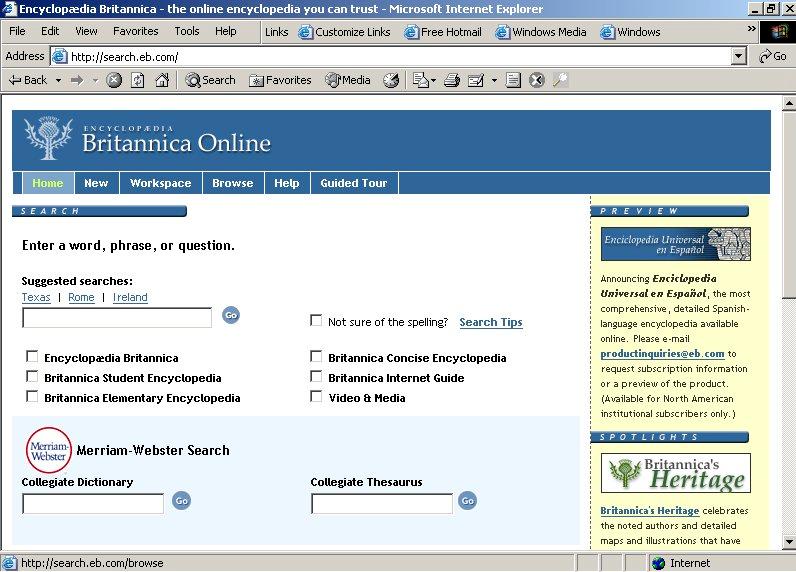Screen dimensions: 796x572
Task: Open the Mail button dropdown arrow
Action: tap(433, 80)
